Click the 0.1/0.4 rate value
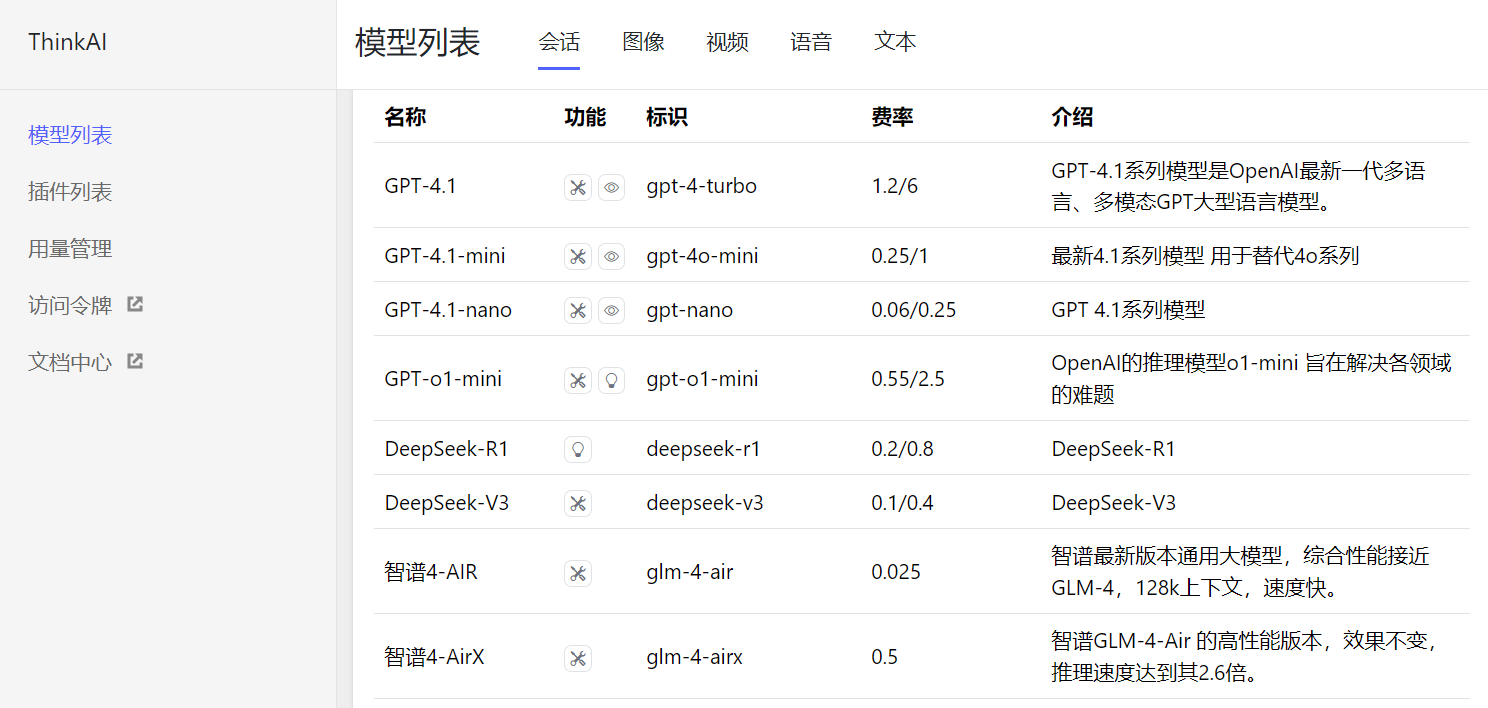The image size is (1488, 708). click(902, 503)
